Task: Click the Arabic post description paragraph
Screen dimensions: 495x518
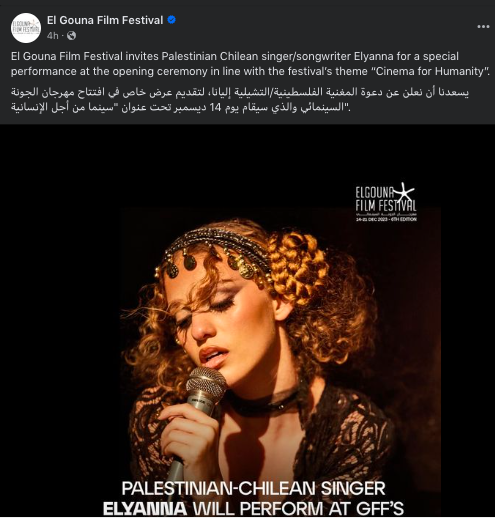Action: [x=240, y=100]
